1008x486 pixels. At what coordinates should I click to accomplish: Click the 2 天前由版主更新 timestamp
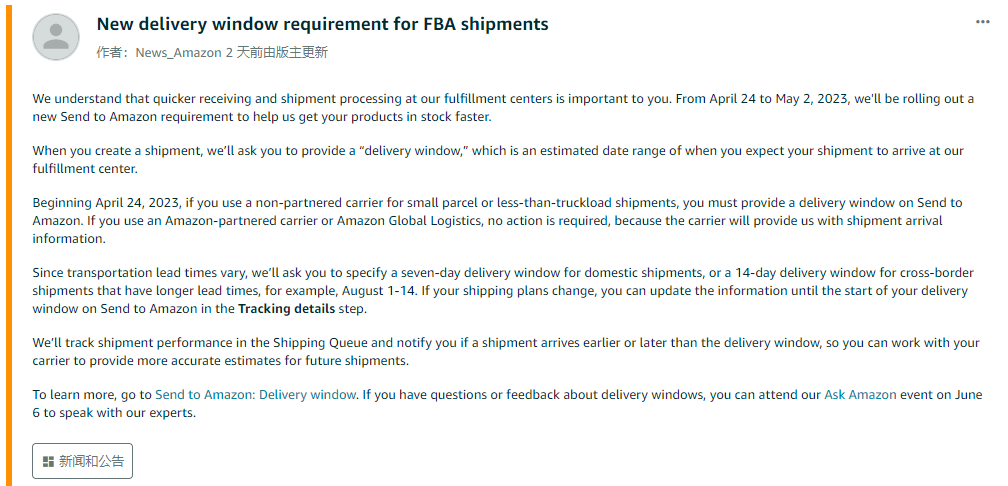point(276,53)
